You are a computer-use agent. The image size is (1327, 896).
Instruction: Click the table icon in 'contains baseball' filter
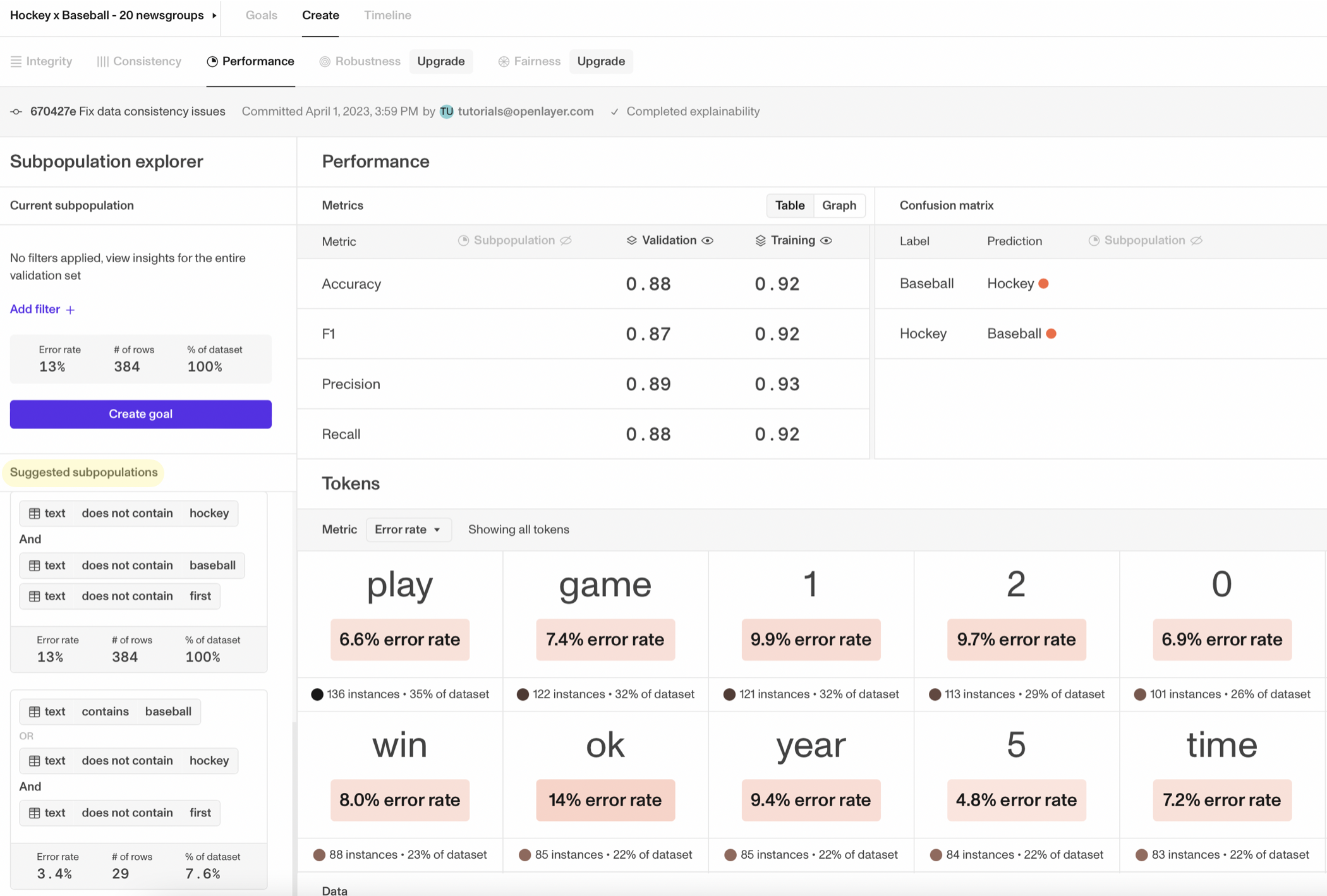35,711
